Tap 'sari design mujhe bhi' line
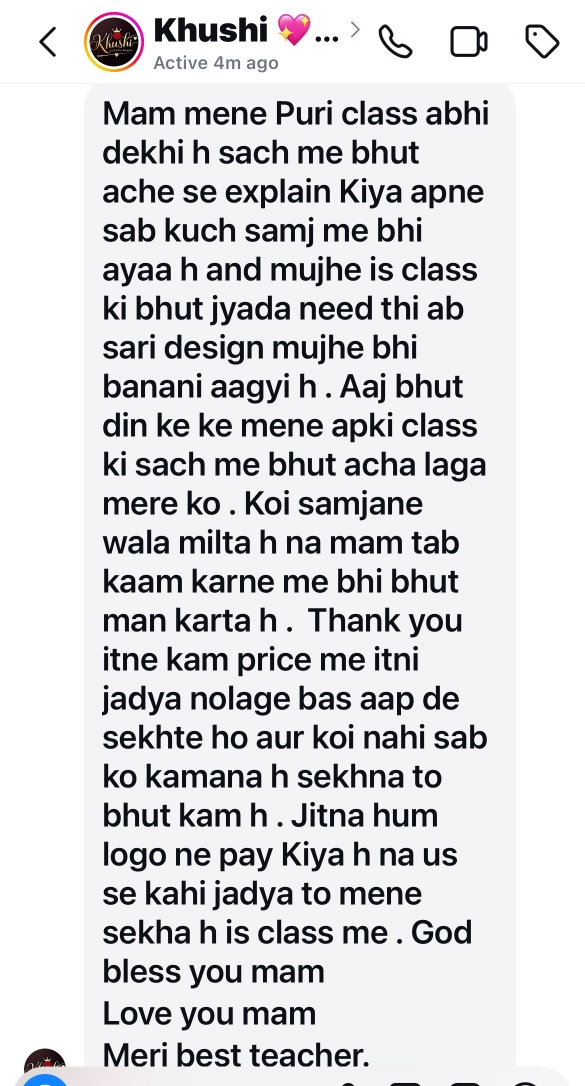585x1086 pixels. (260, 348)
